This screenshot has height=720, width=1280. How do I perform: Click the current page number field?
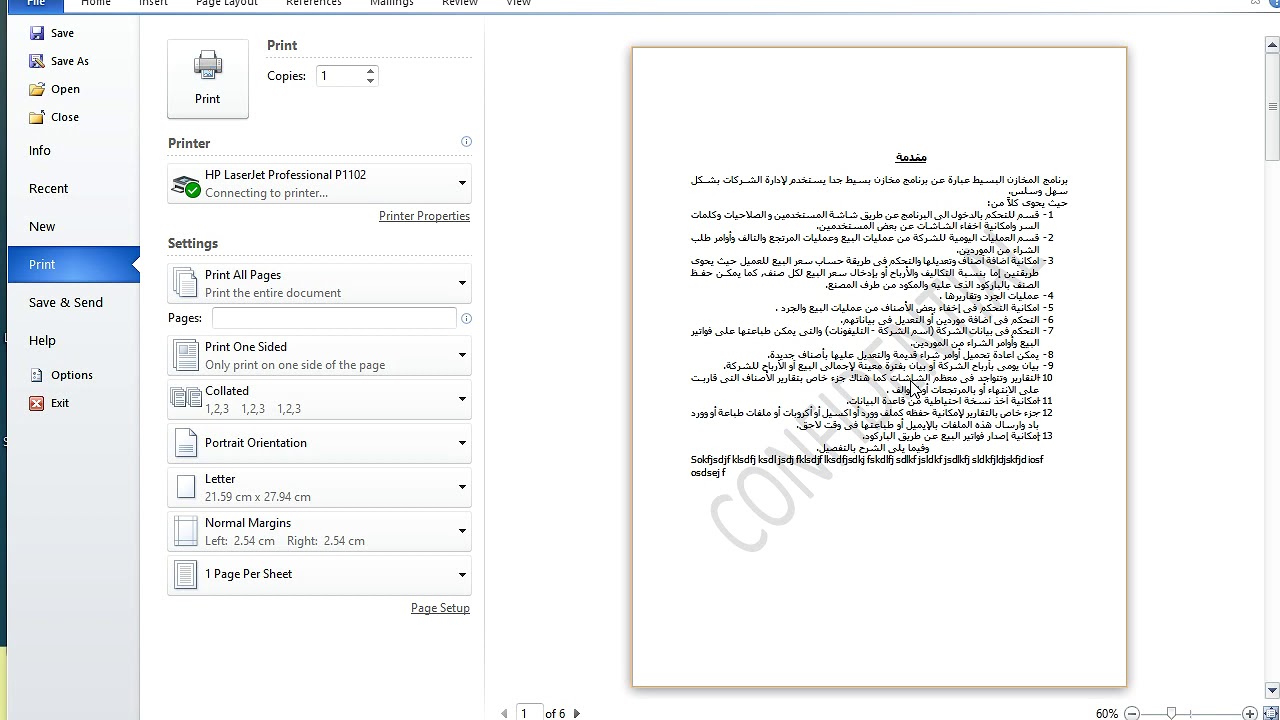(528, 713)
